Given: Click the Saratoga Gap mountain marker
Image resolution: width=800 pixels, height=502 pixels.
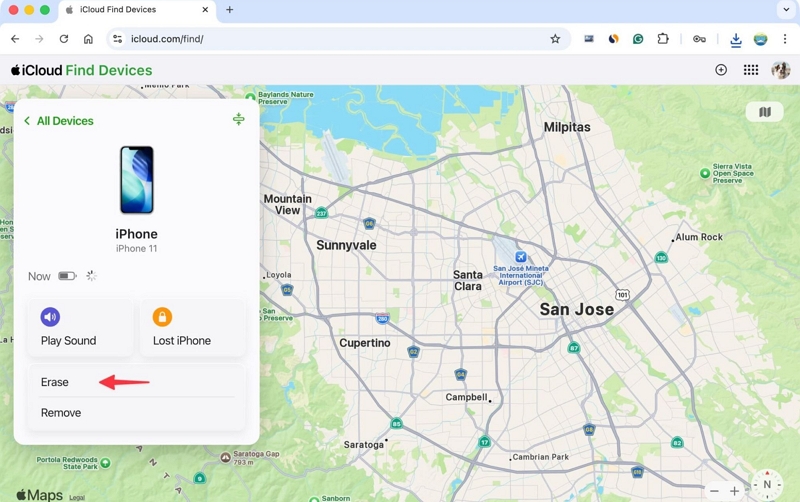Looking at the screenshot, I should (x=225, y=458).
